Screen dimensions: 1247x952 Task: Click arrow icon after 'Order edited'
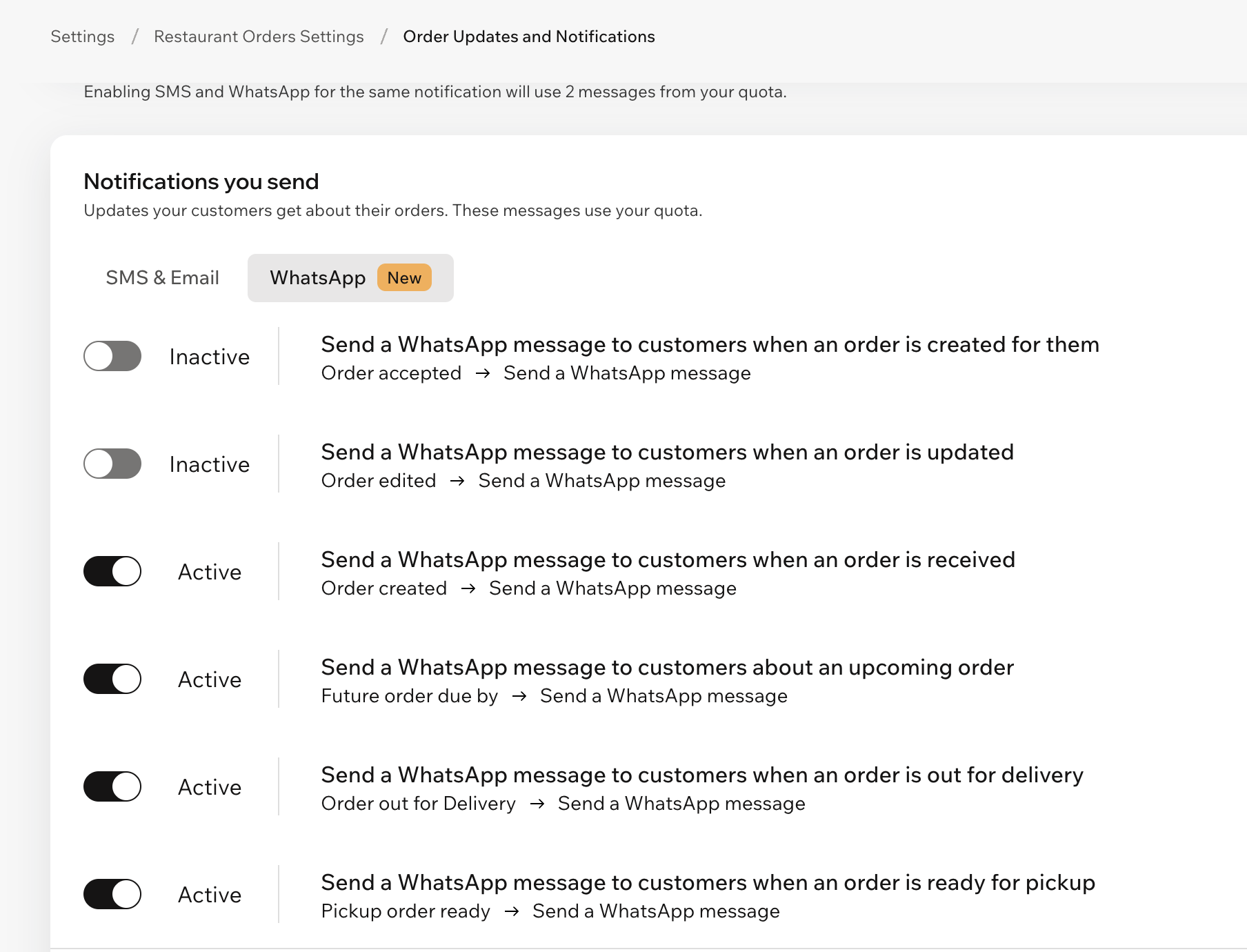[x=457, y=481]
